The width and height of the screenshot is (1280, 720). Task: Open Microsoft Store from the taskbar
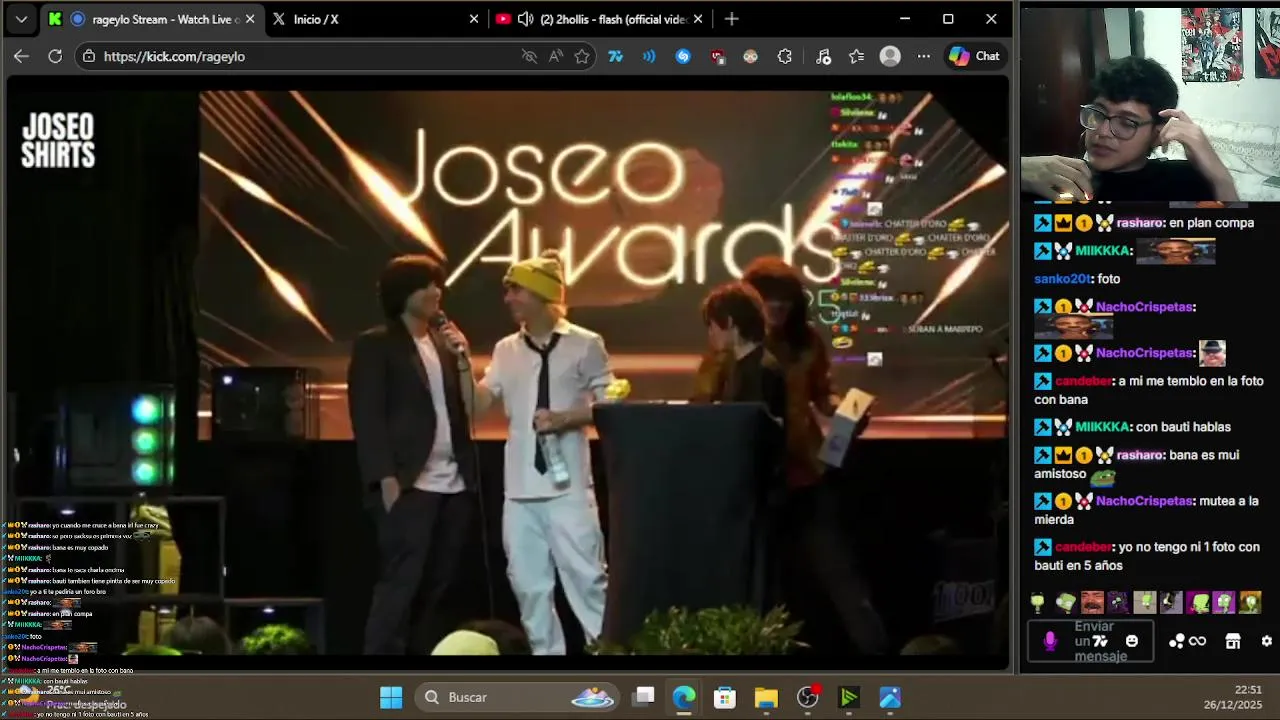(725, 697)
